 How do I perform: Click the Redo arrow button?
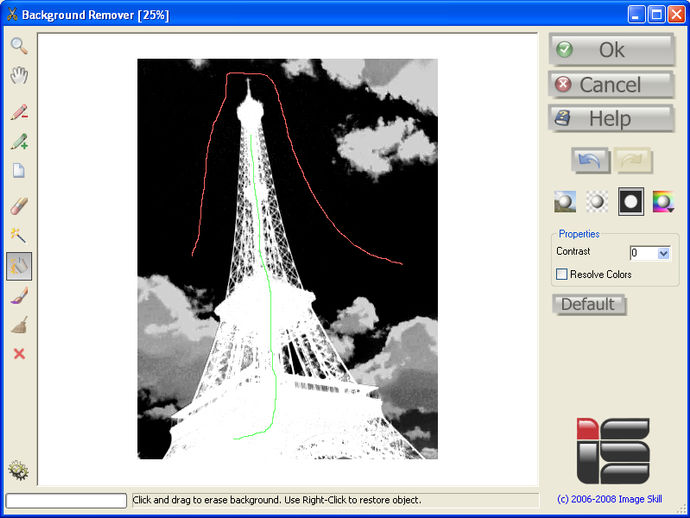(x=633, y=160)
